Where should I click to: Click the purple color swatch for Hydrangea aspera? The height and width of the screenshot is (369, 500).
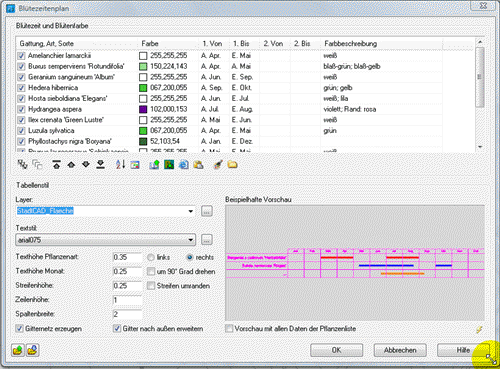tap(143, 109)
